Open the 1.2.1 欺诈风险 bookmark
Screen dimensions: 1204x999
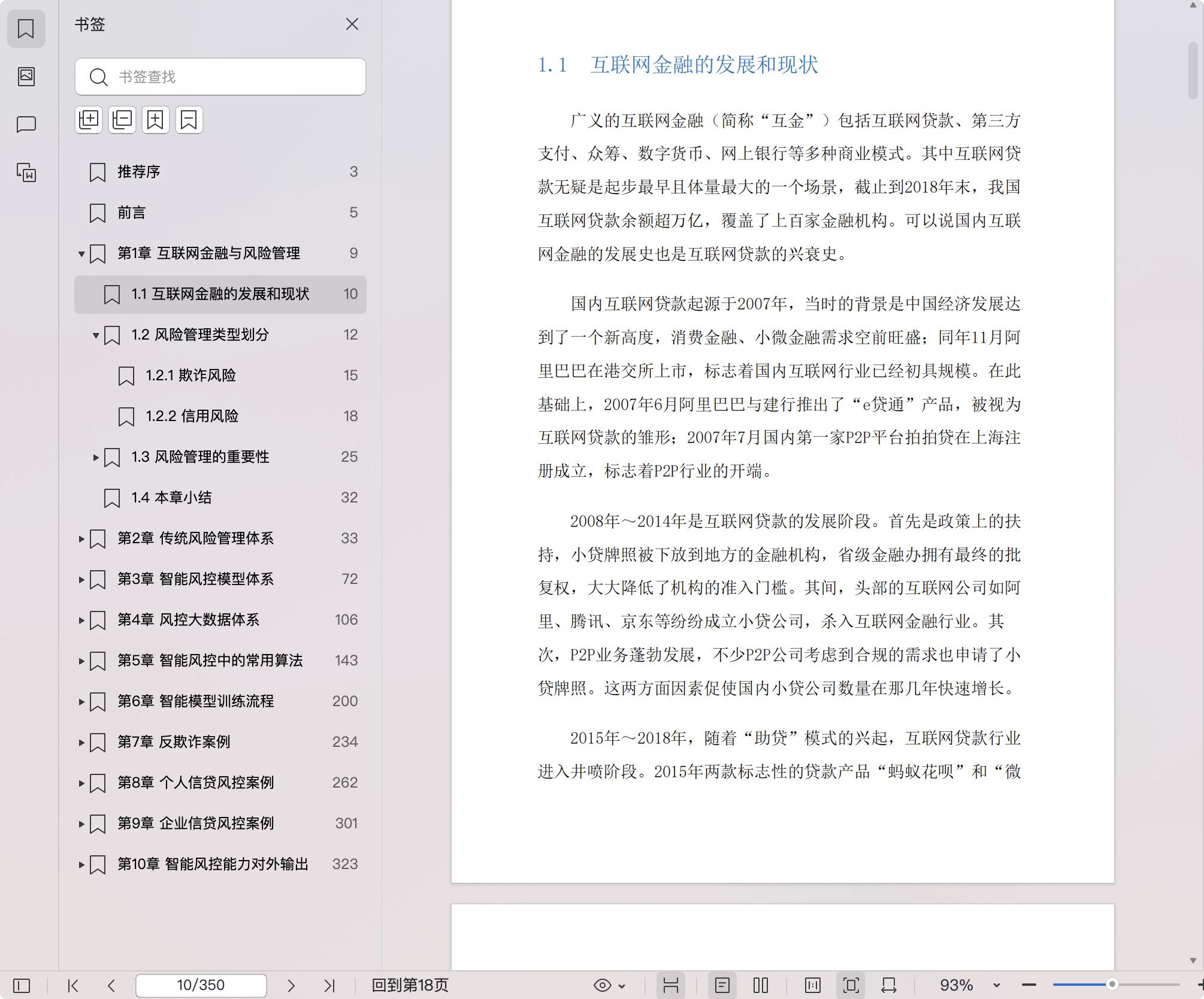coord(220,376)
